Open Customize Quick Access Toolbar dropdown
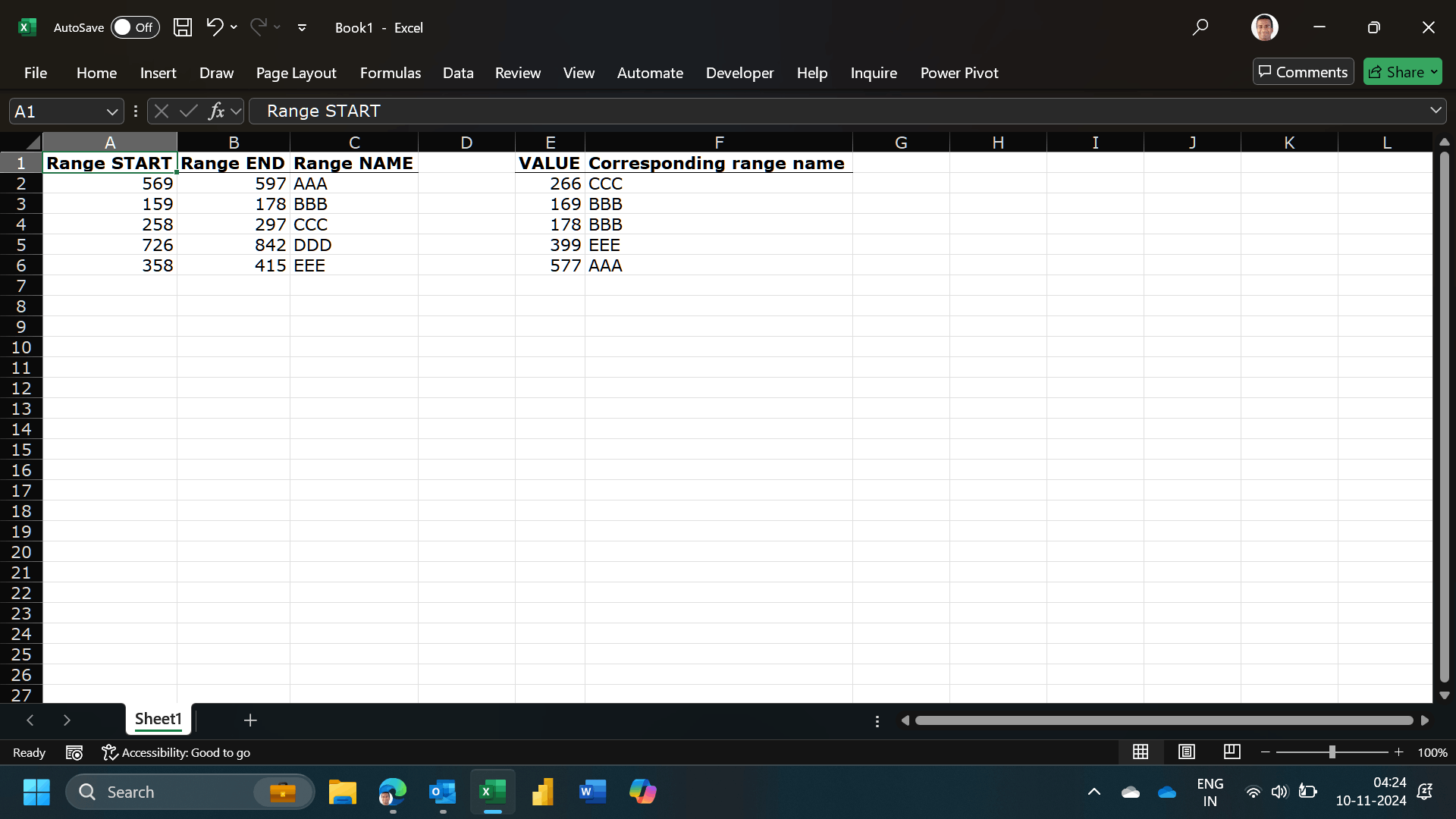This screenshot has height=819, width=1456. pos(302,27)
